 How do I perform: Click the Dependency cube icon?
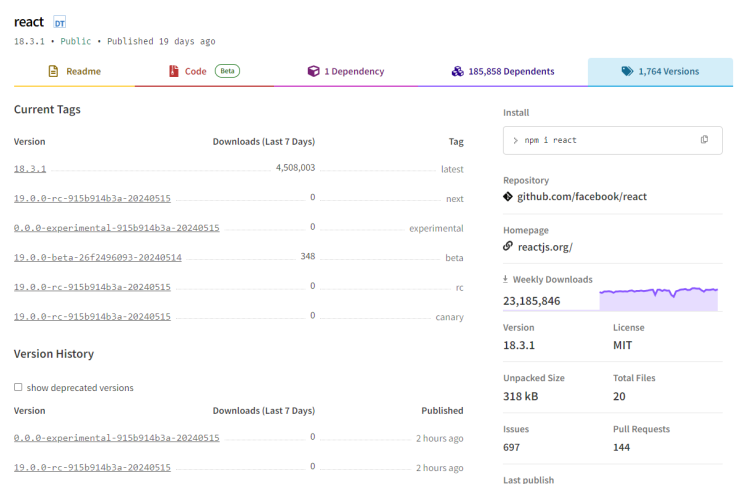[x=313, y=71]
